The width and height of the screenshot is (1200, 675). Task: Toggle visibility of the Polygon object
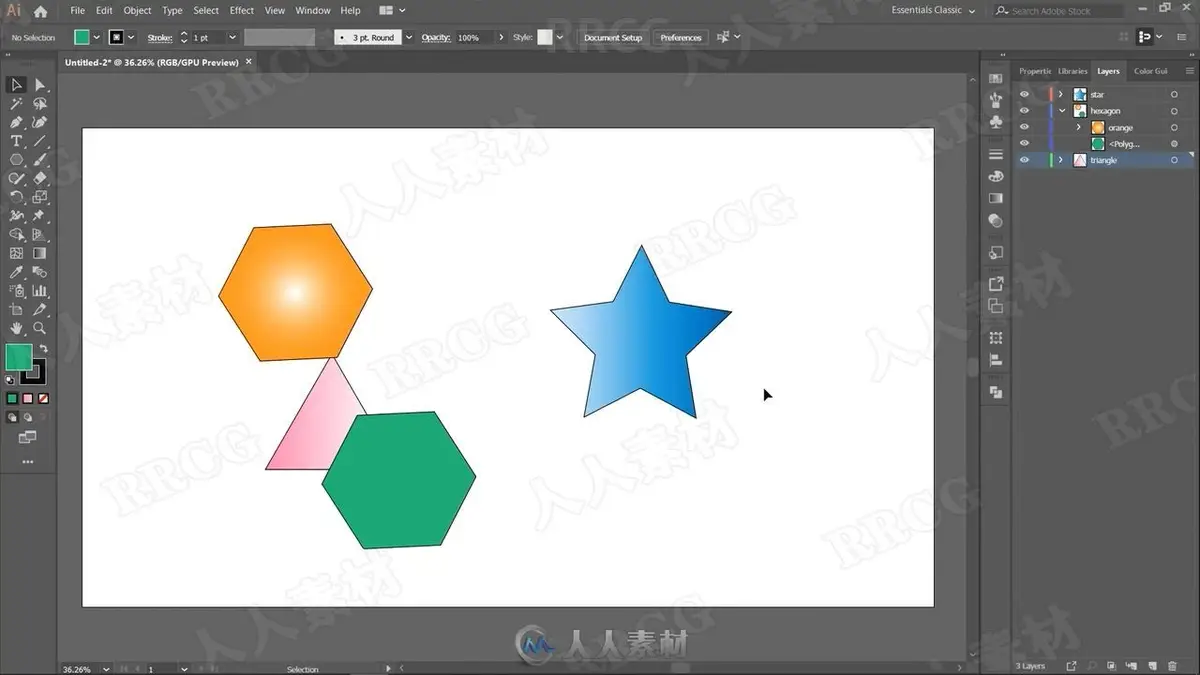pyautogui.click(x=1024, y=144)
